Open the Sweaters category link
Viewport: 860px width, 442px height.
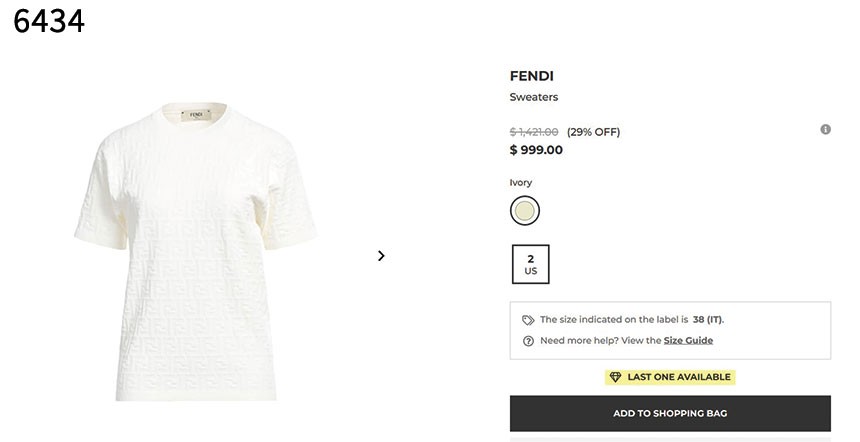[x=534, y=97]
